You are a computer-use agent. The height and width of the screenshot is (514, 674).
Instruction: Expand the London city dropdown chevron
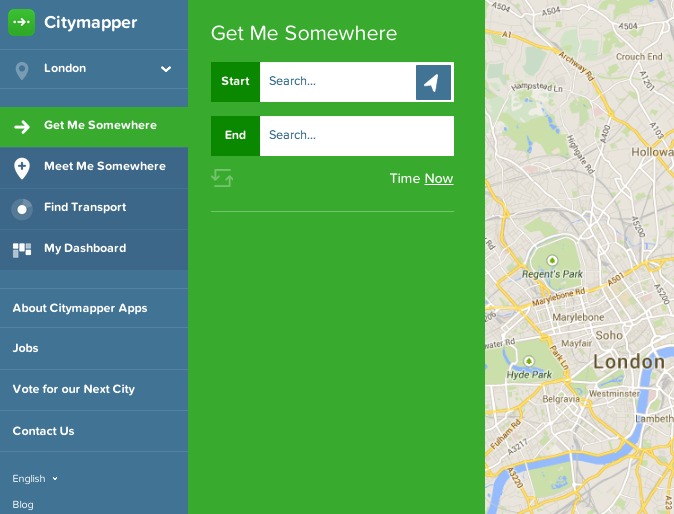(166, 69)
